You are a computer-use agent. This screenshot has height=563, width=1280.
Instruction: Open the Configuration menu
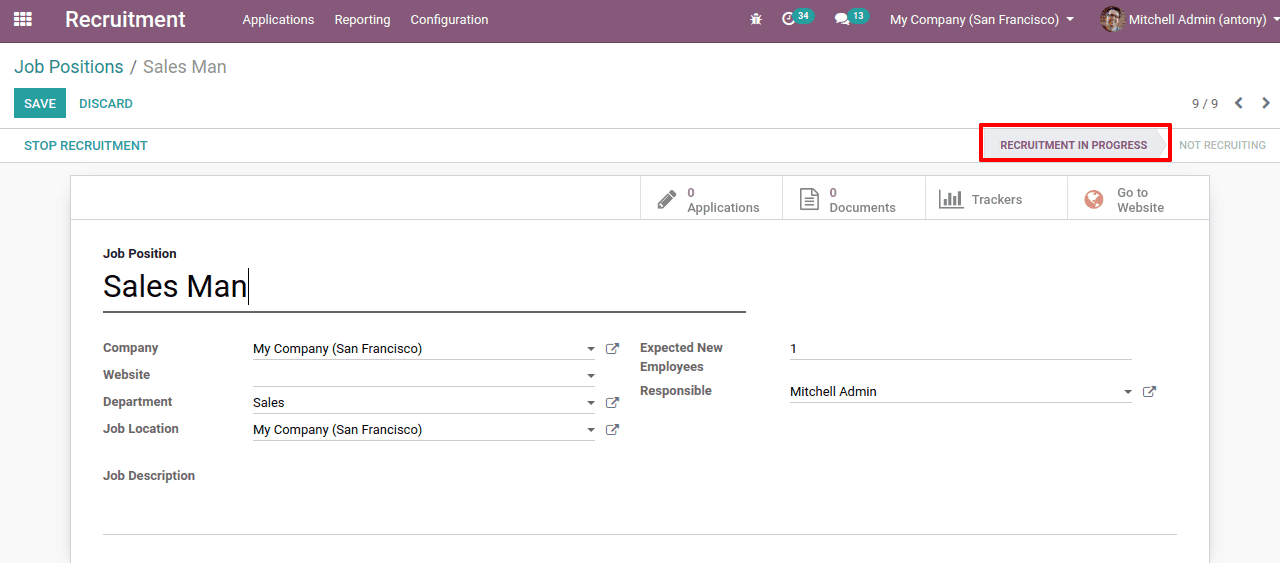[x=449, y=19]
